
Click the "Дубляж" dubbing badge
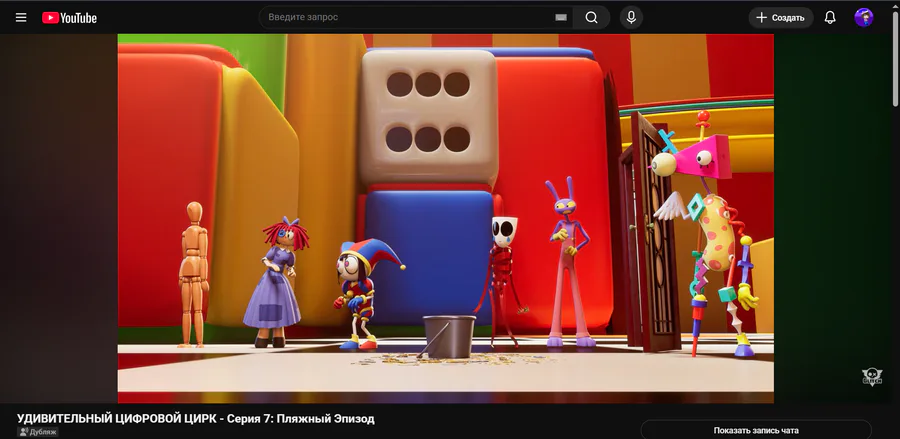38,432
